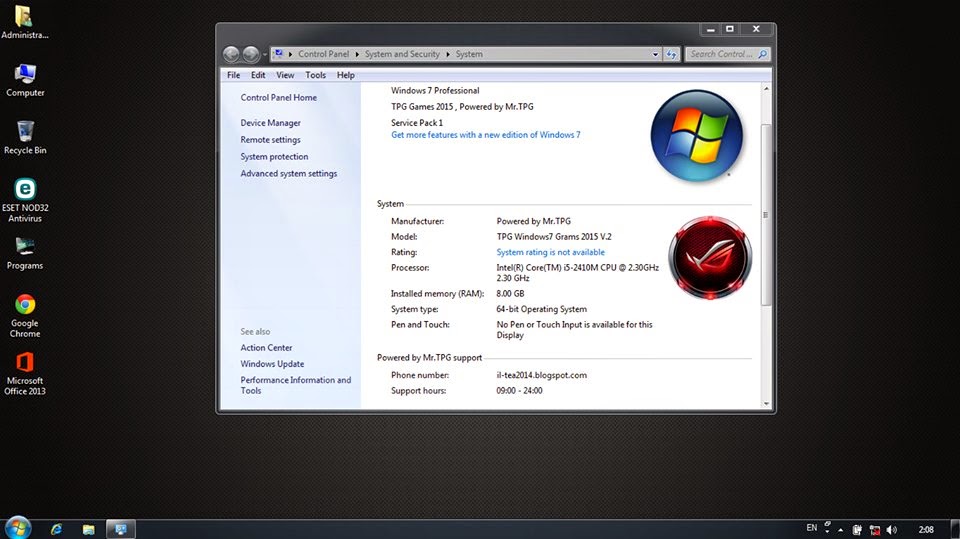960x539 pixels.
Task: Open the Administrator folder desktop icon
Action: (24, 21)
